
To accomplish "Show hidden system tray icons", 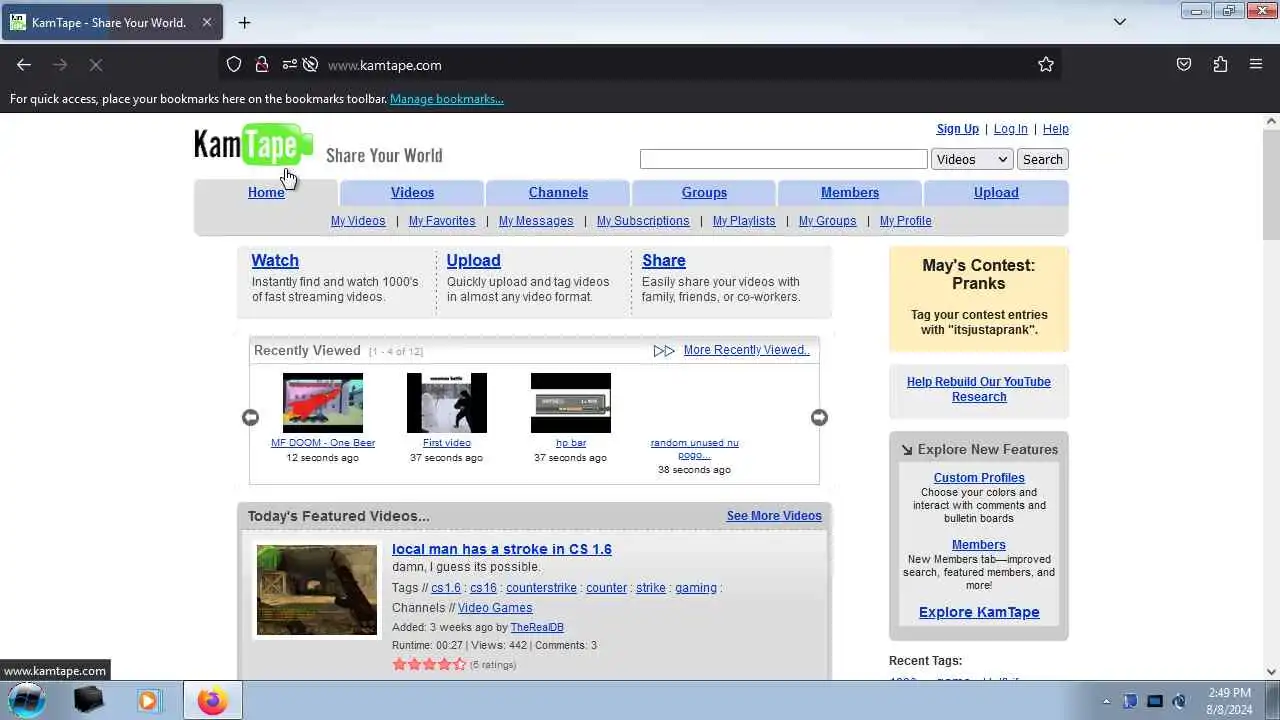I will coord(1106,701).
